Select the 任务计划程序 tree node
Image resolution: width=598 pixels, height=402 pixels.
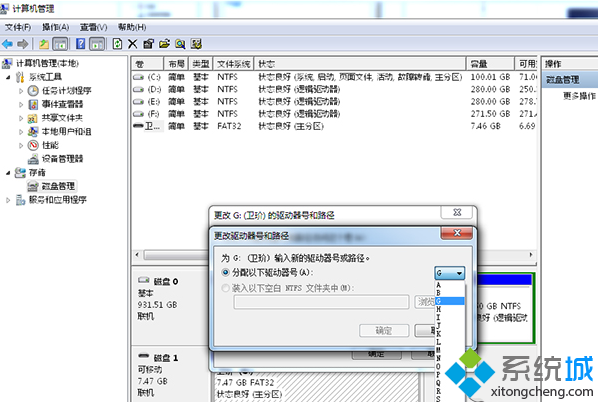67,91
